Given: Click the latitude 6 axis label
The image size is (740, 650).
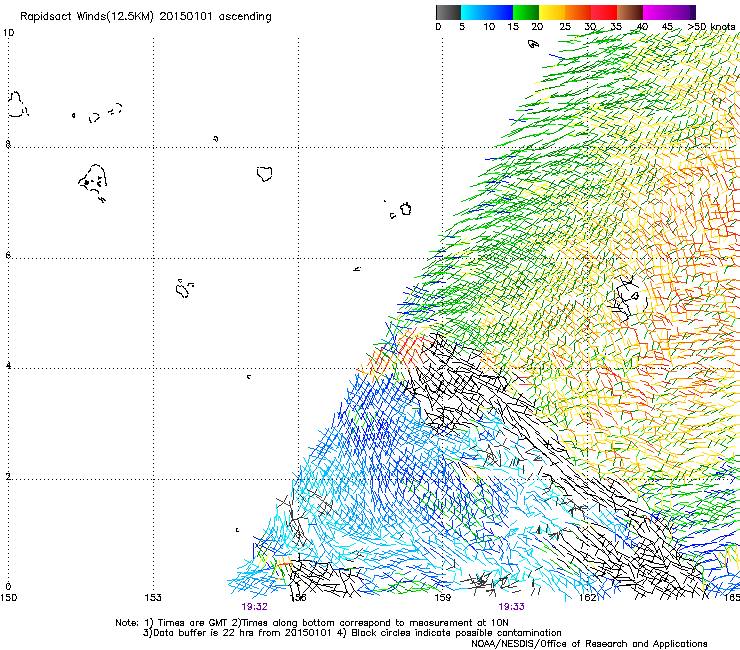Looking at the screenshot, I should 8,255.
